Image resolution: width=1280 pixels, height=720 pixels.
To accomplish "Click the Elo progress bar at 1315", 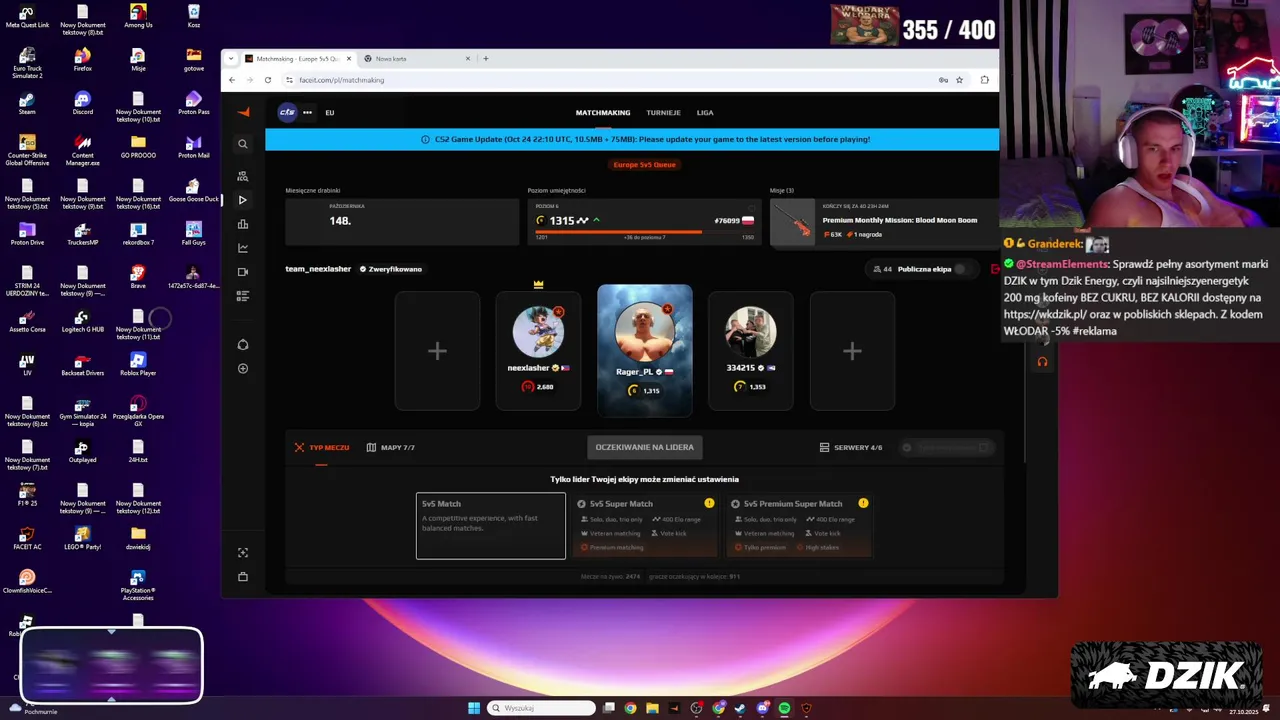I will pos(645,232).
